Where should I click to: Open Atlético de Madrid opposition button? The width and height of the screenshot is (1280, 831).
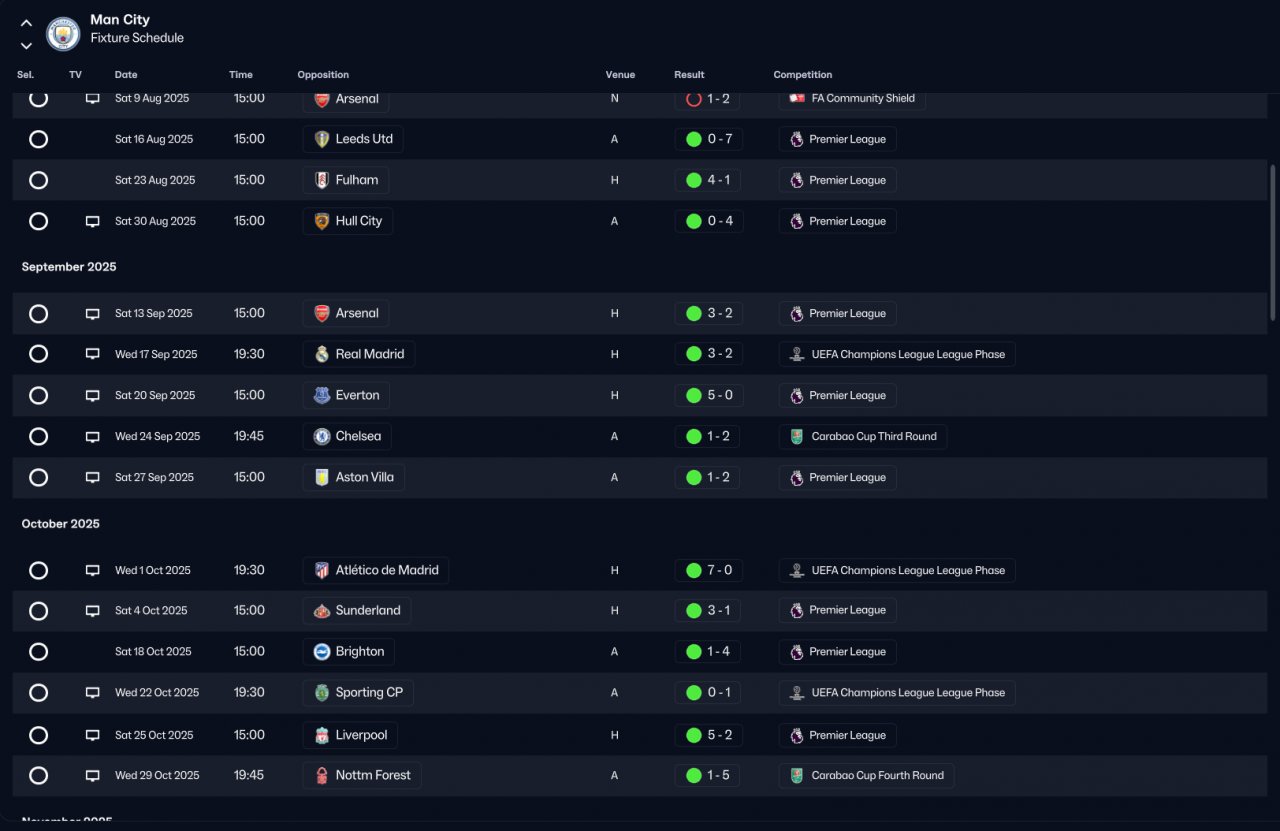click(x=376, y=571)
